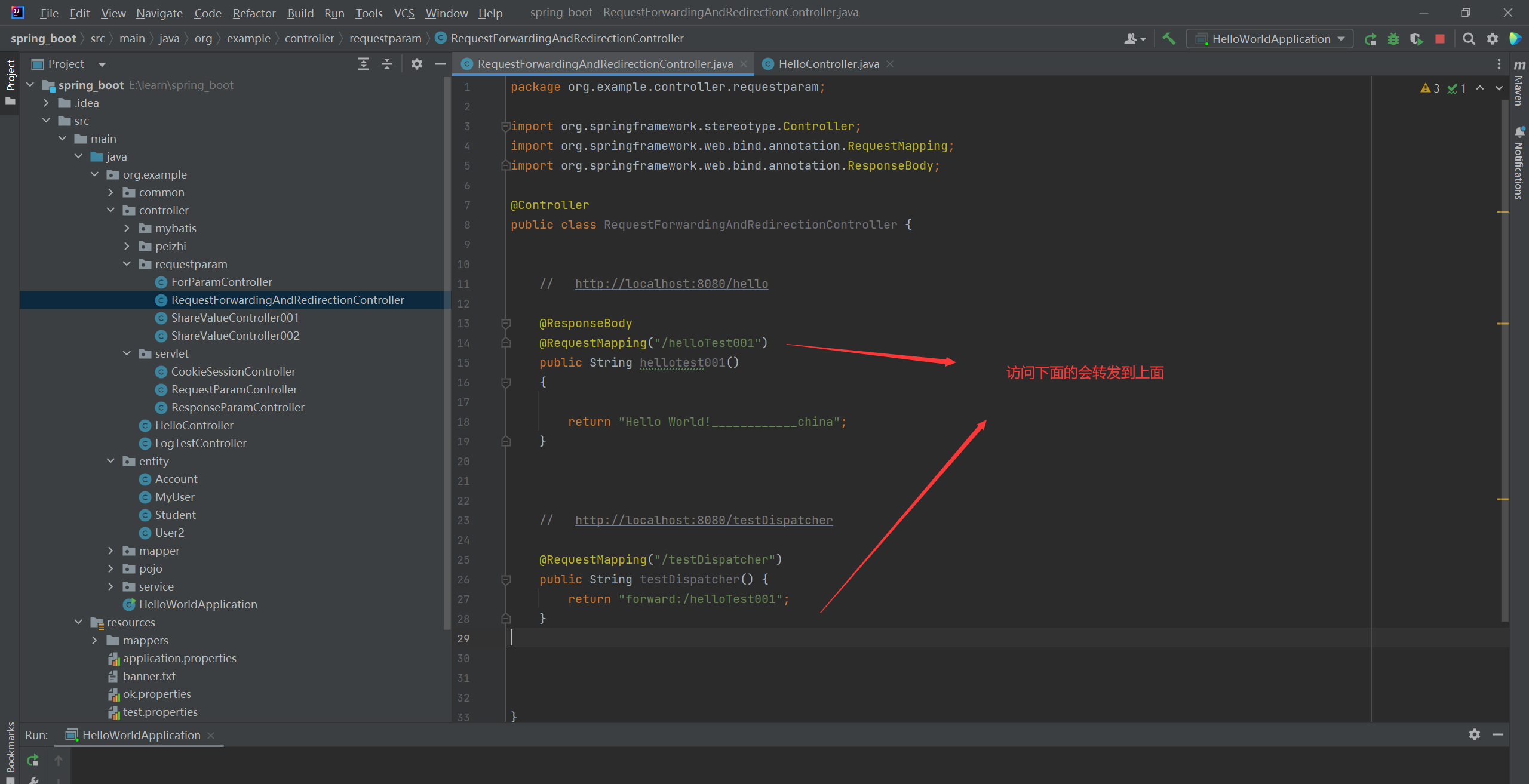Start debugging with the bug icon
1529x784 pixels.
tap(1393, 38)
